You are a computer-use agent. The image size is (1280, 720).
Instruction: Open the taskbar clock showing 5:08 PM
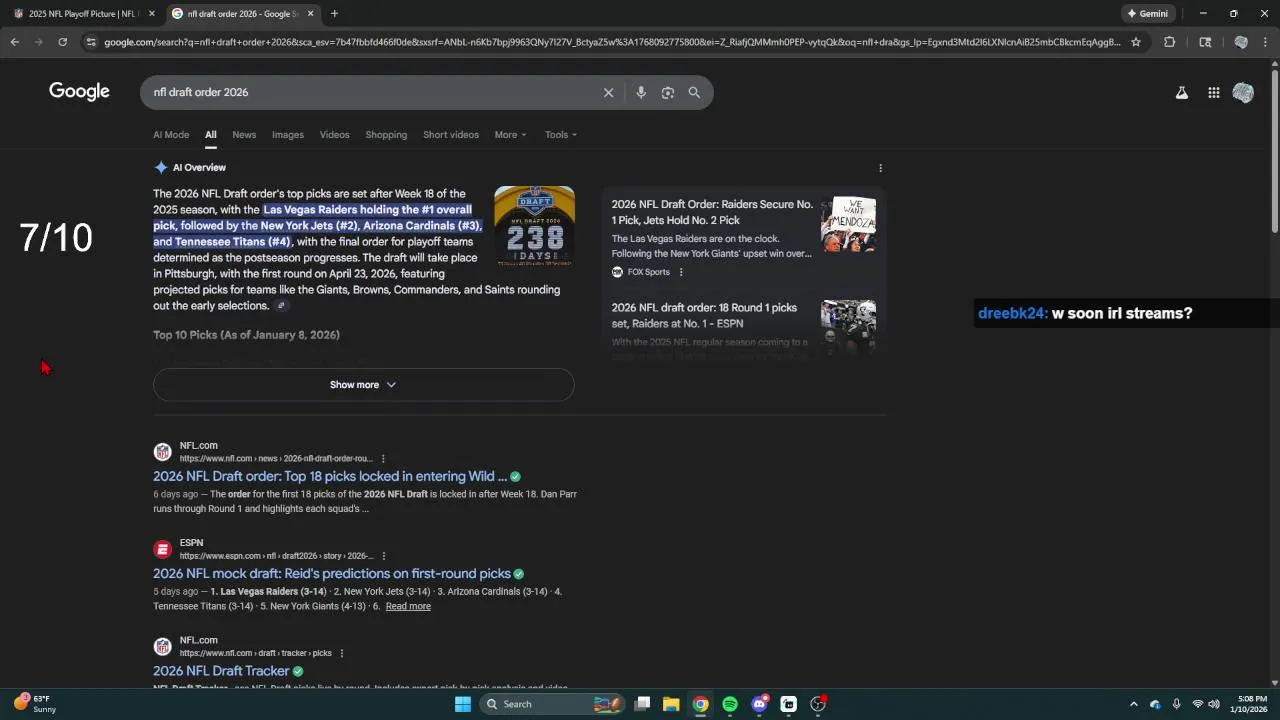[x=1252, y=704]
